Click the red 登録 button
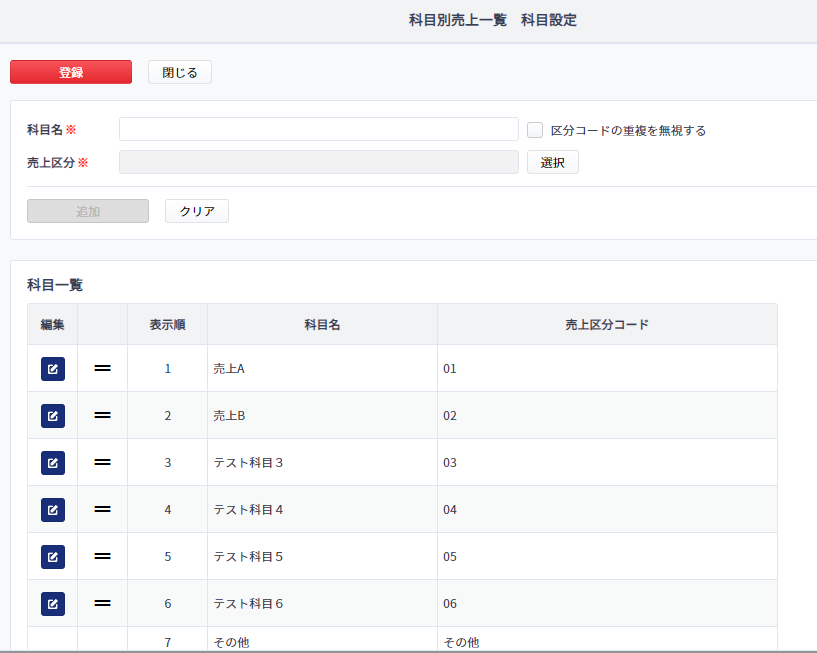The width and height of the screenshot is (817, 653). click(x=71, y=72)
